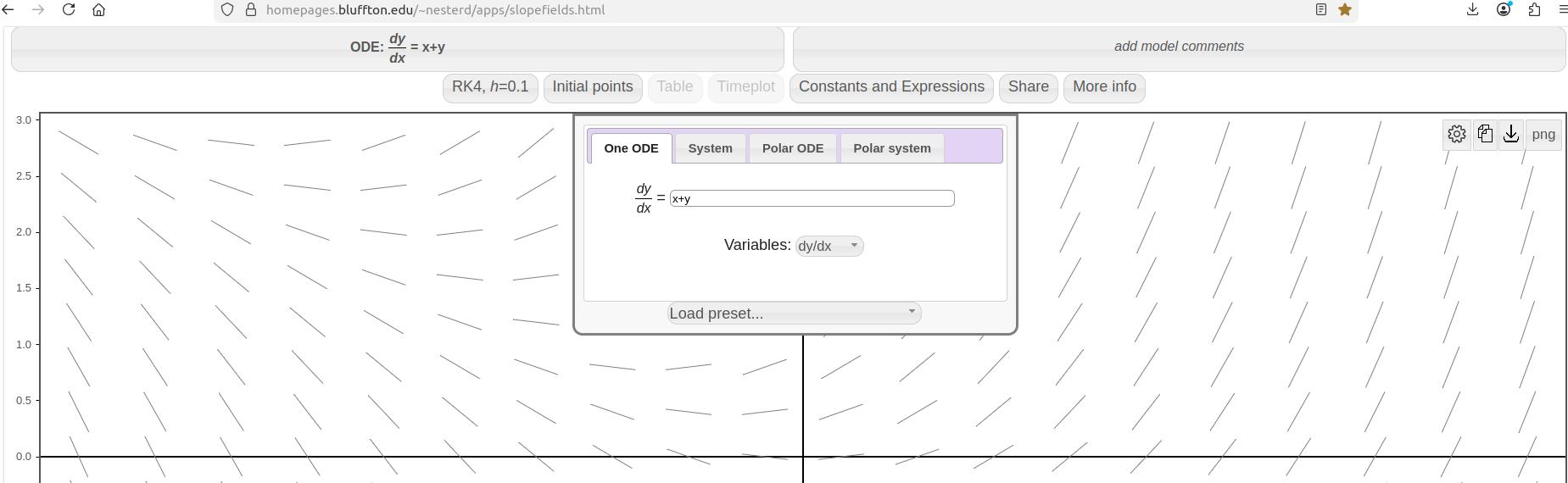Click the RK4 h=0.1 method button

(490, 87)
